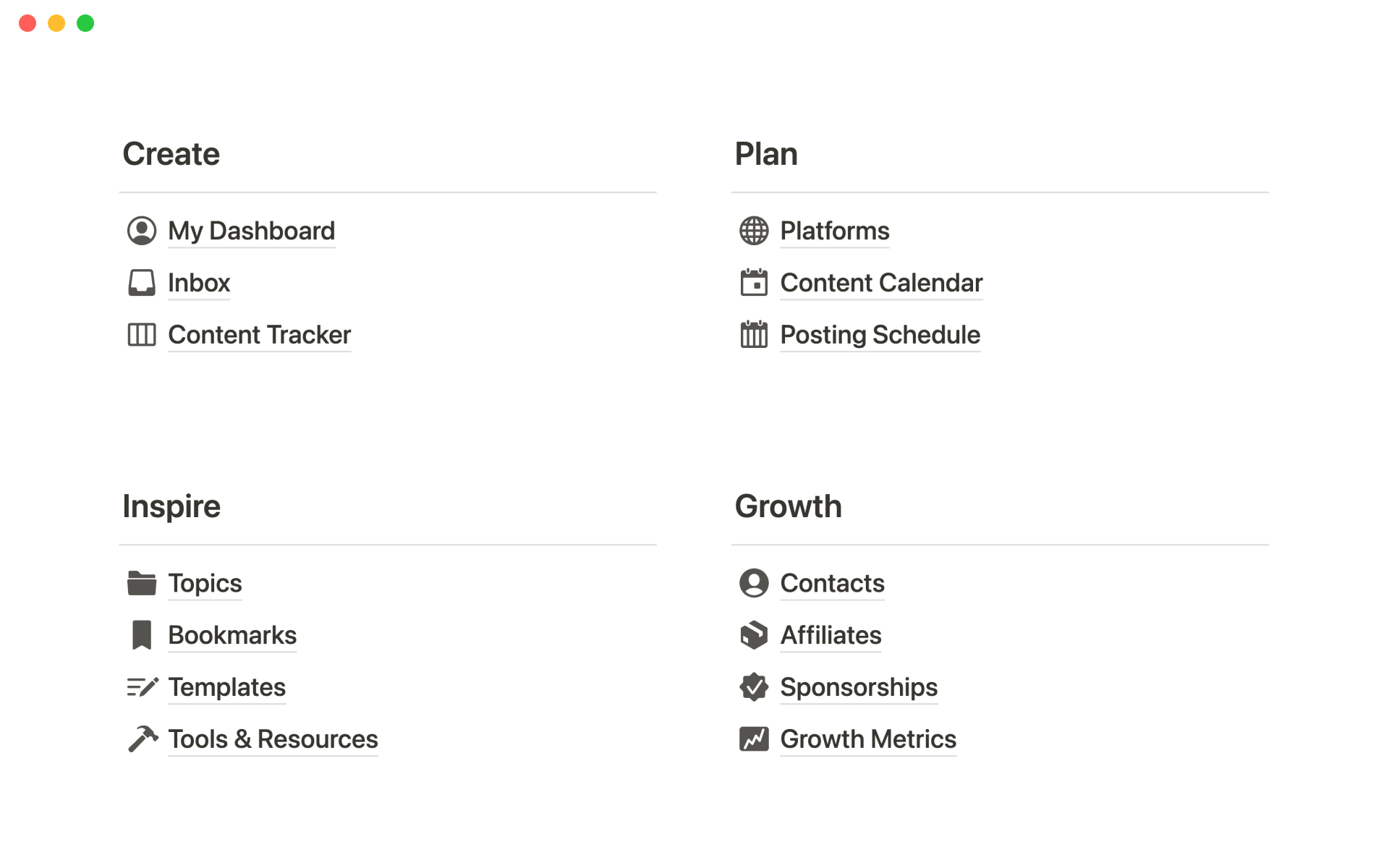Click the green fullscreen window button
The height and width of the screenshot is (868, 1389).
coord(85,23)
